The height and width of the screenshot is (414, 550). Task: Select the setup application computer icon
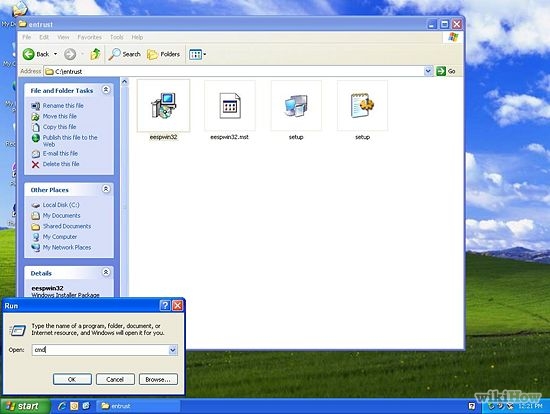pos(296,105)
